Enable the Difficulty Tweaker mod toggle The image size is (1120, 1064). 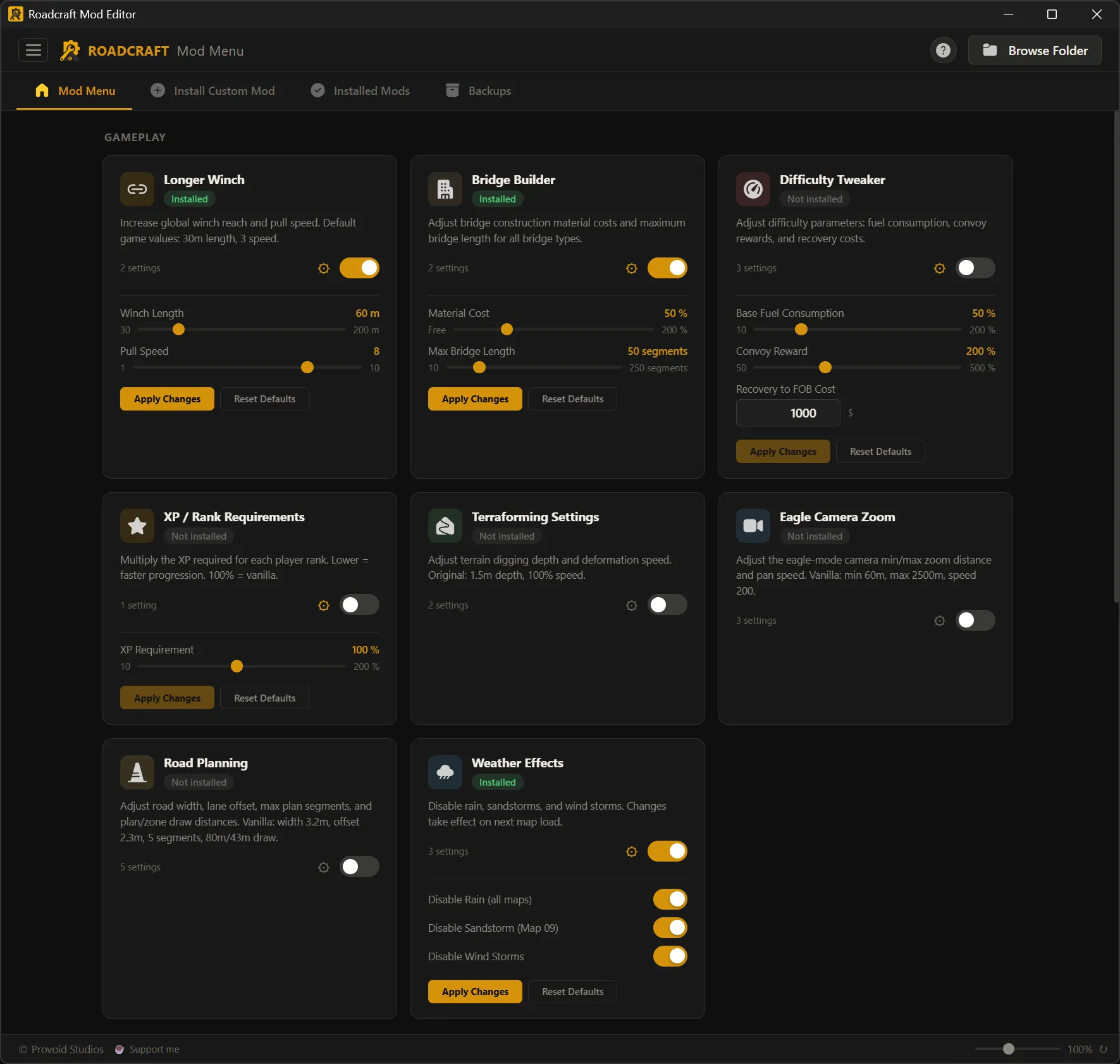pos(975,268)
